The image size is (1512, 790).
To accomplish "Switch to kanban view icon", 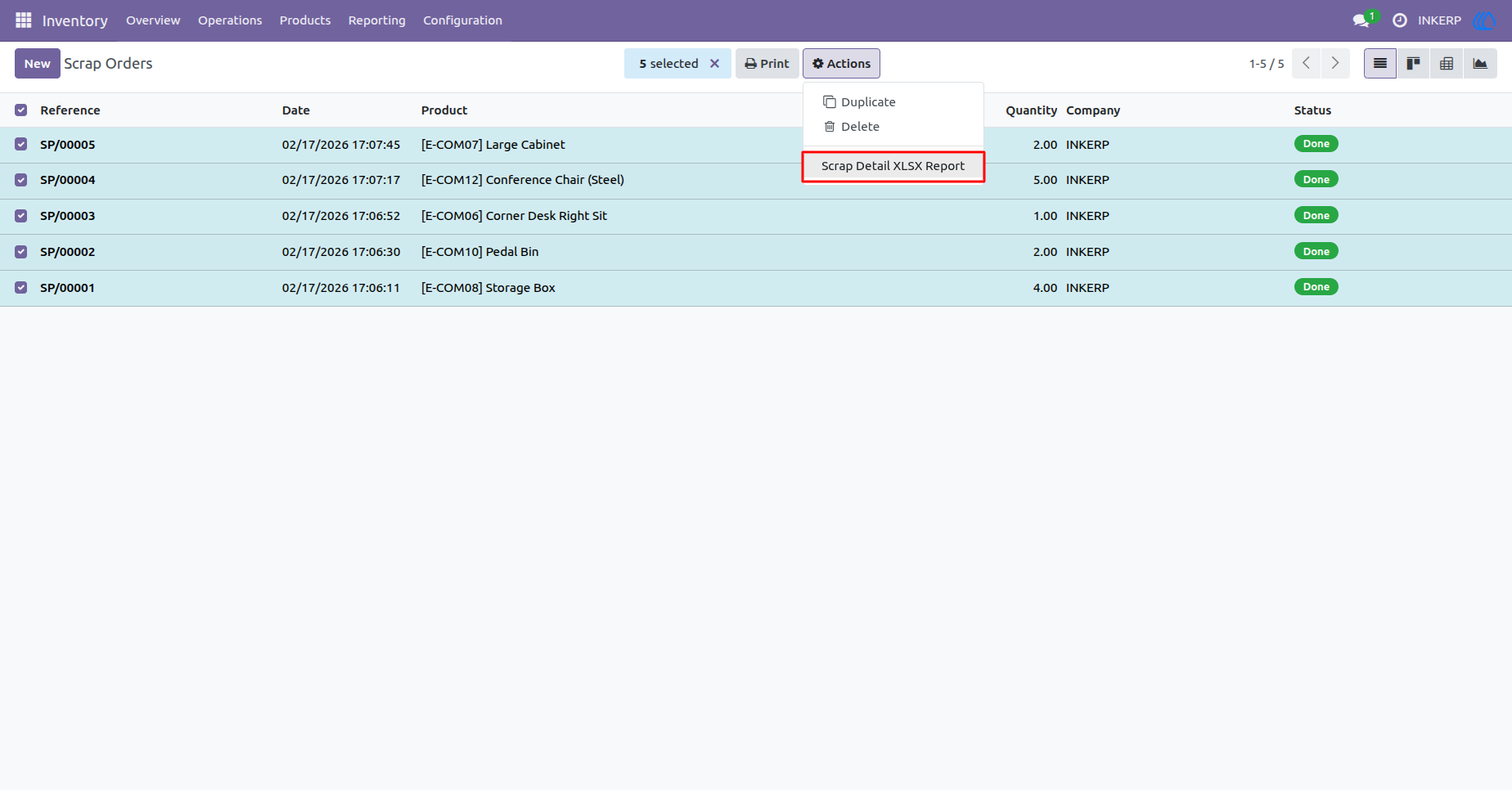I will 1413,64.
